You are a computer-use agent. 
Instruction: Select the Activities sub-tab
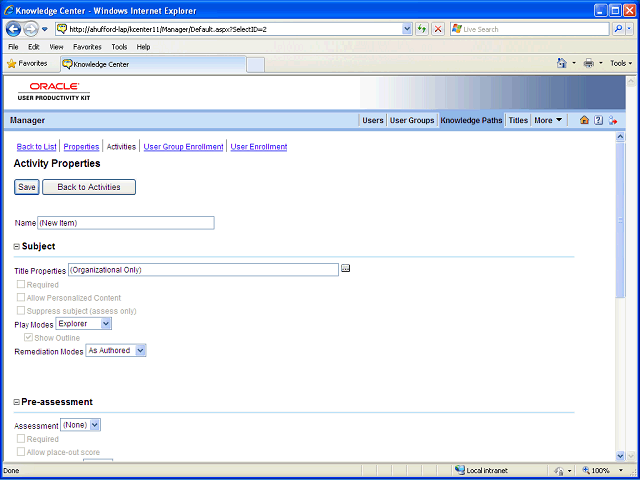(x=121, y=147)
